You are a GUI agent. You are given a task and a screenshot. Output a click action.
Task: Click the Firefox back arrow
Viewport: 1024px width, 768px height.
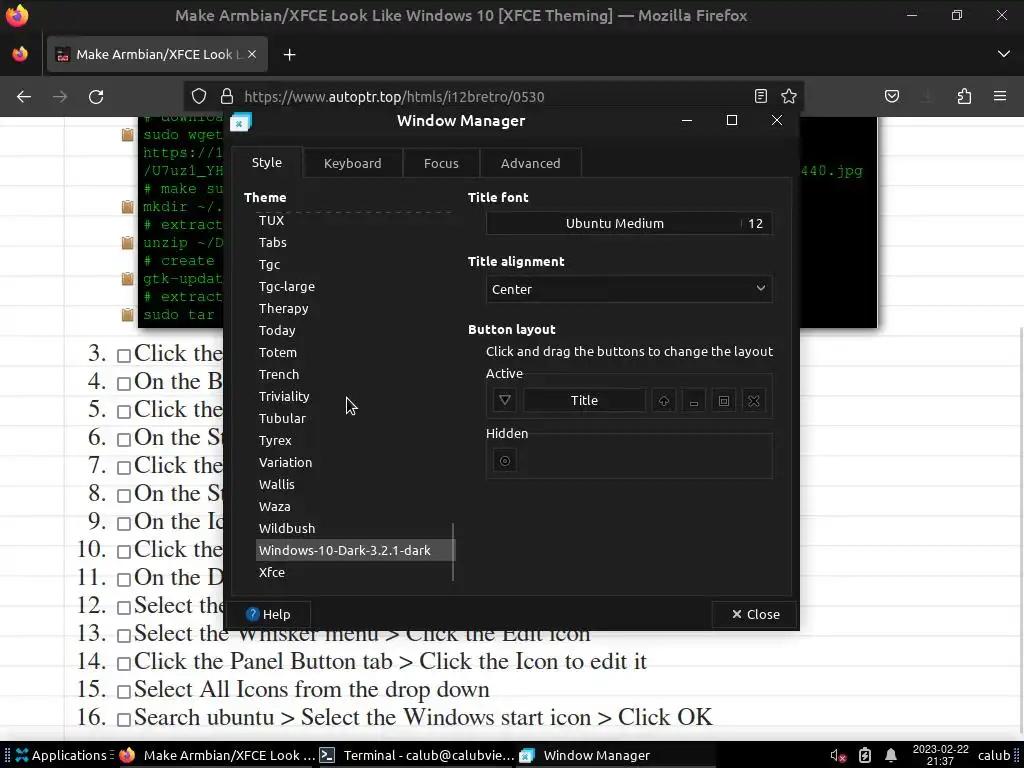tap(24, 97)
